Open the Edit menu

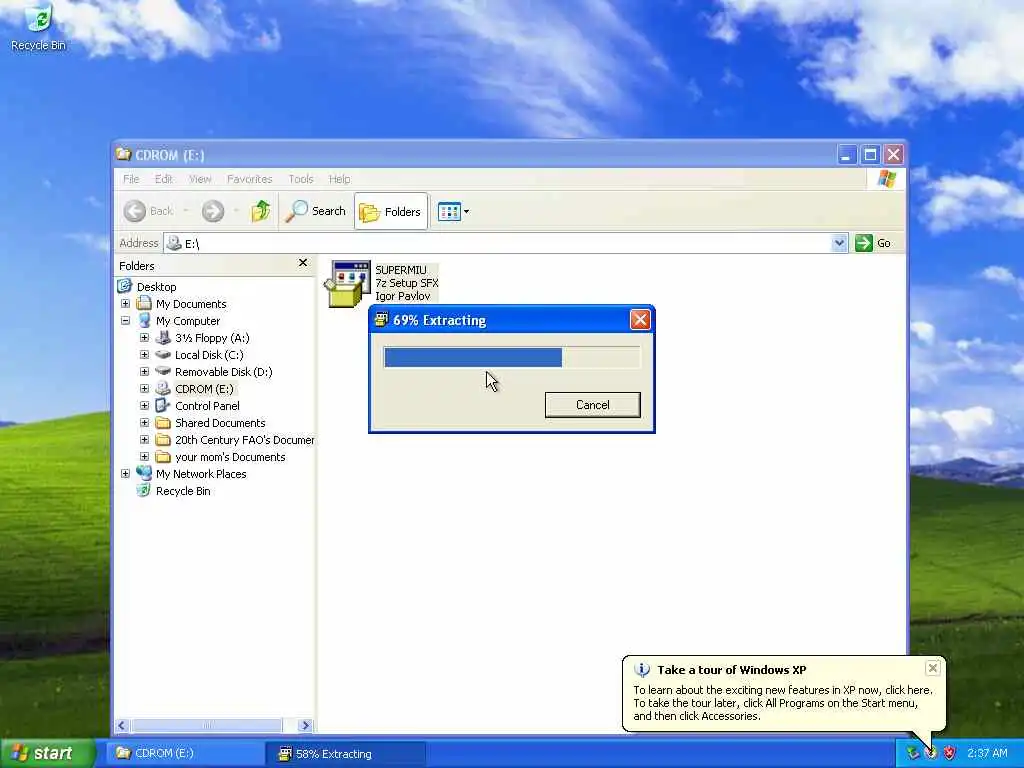(x=163, y=179)
